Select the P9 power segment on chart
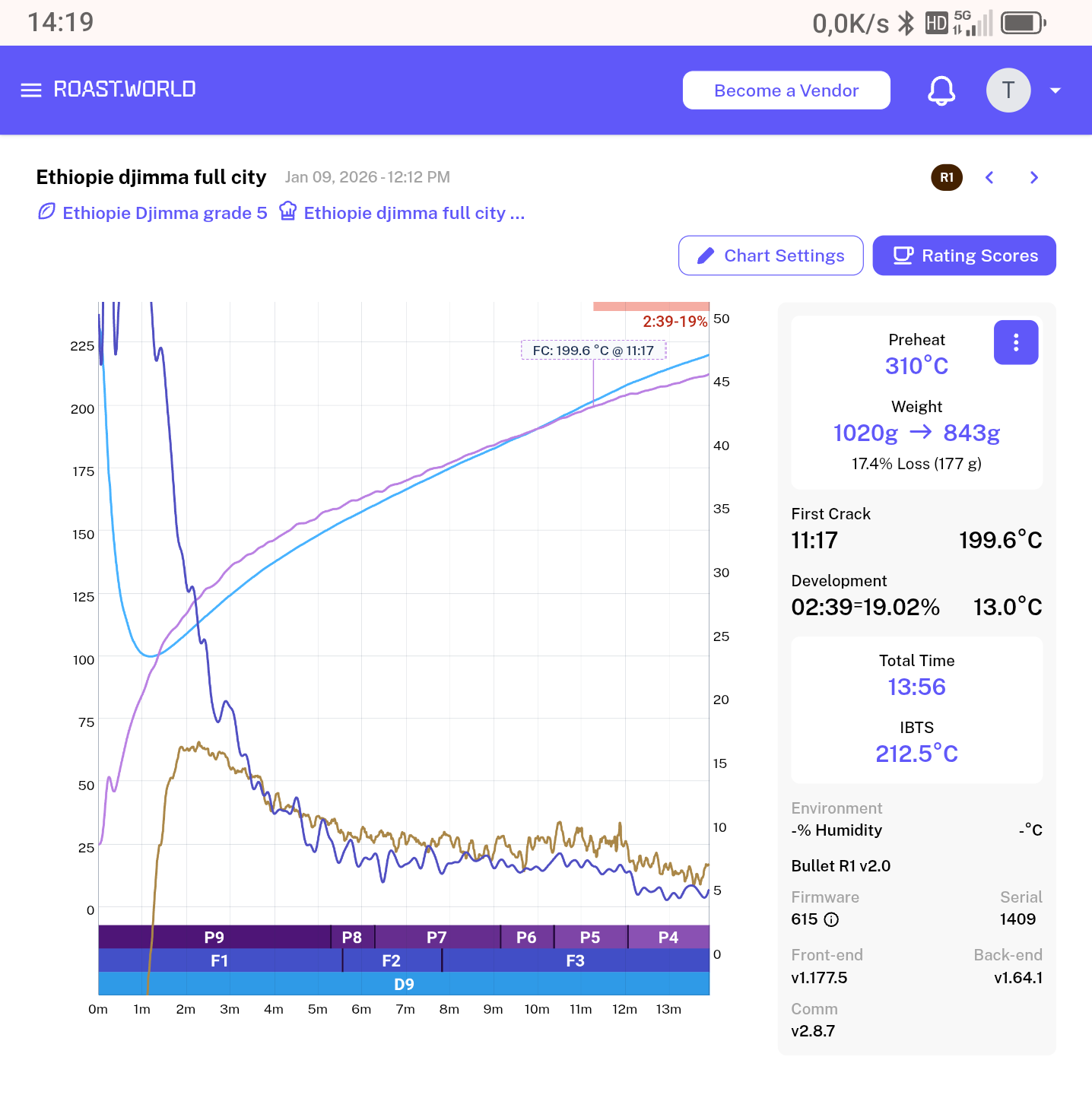The image size is (1092, 1095). pyautogui.click(x=214, y=937)
